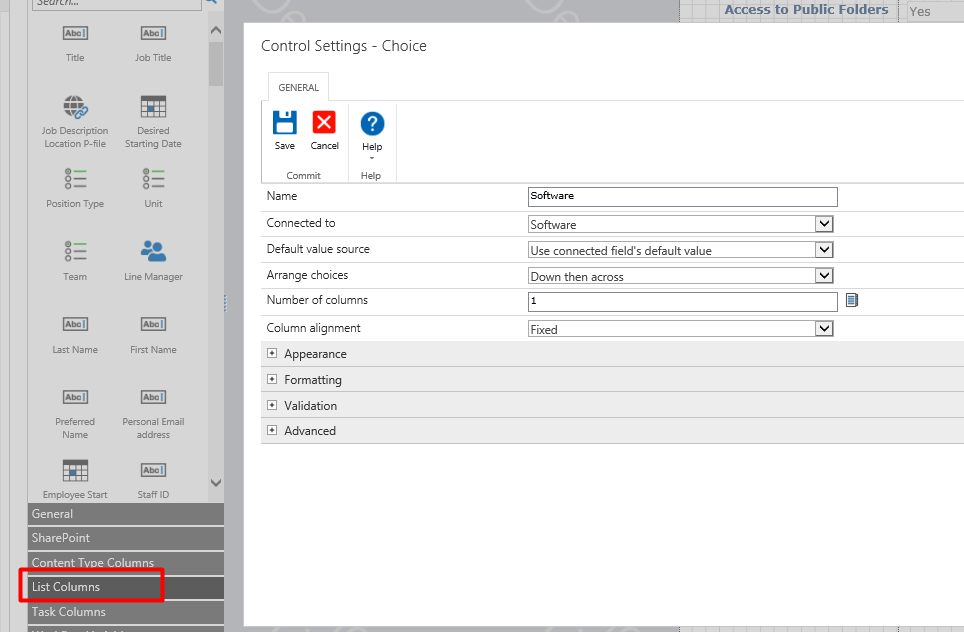The image size is (964, 632).
Task: Select the Job Title column icon
Action: click(153, 33)
